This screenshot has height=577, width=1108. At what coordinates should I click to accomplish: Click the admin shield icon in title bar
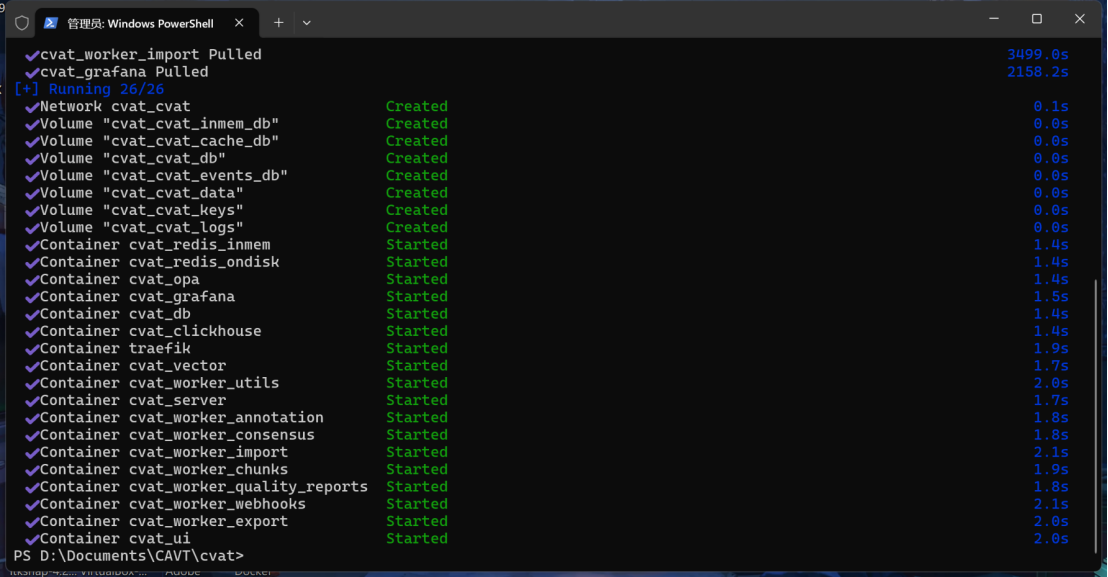(x=22, y=23)
